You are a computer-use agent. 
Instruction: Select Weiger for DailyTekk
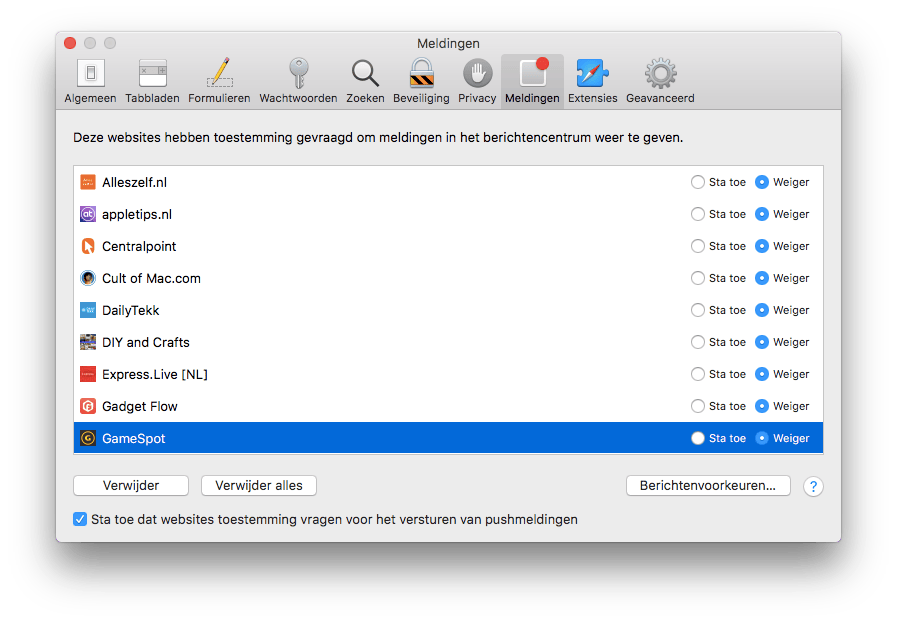click(761, 310)
